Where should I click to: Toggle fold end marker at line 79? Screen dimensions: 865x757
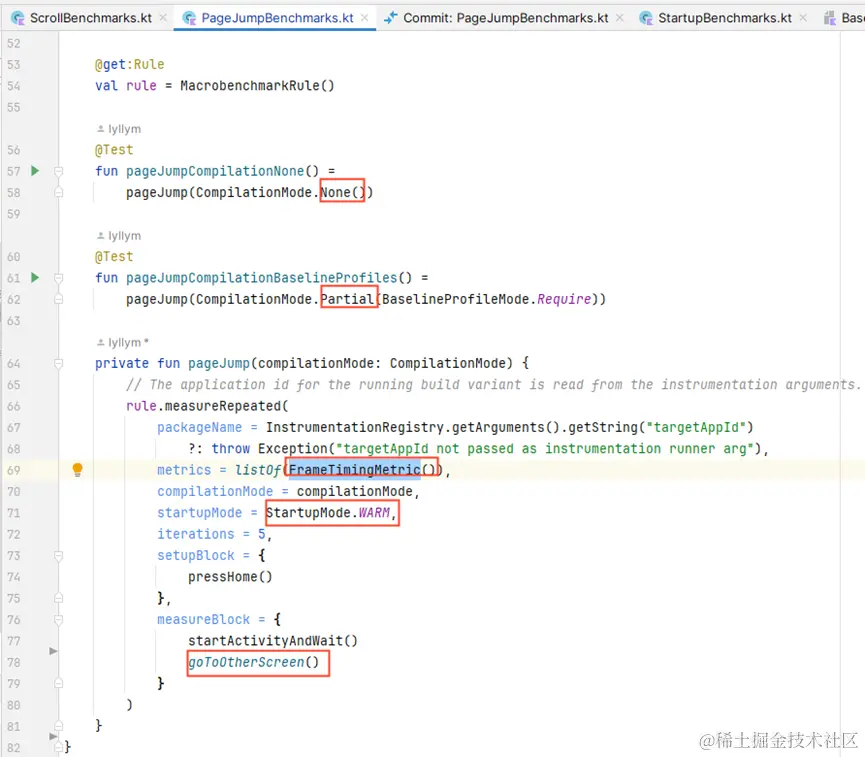58,684
